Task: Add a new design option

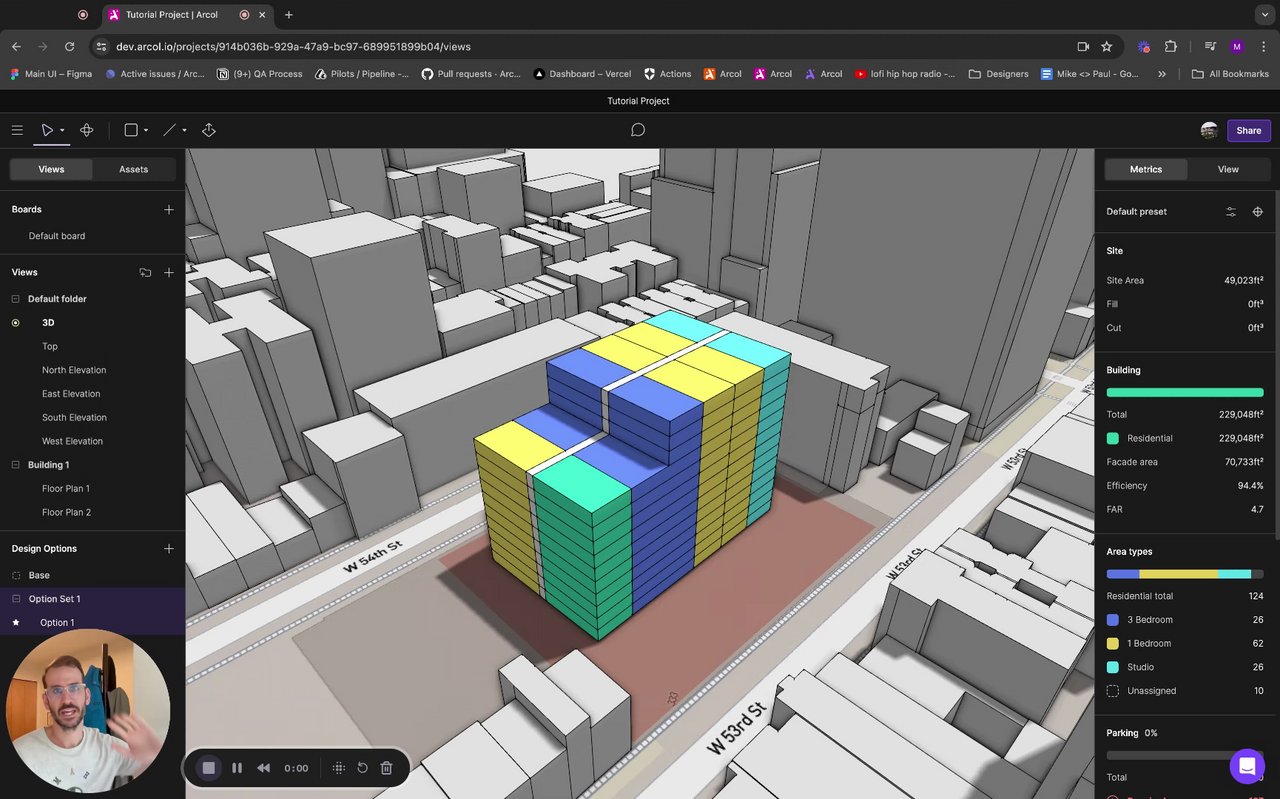Action: 169,549
